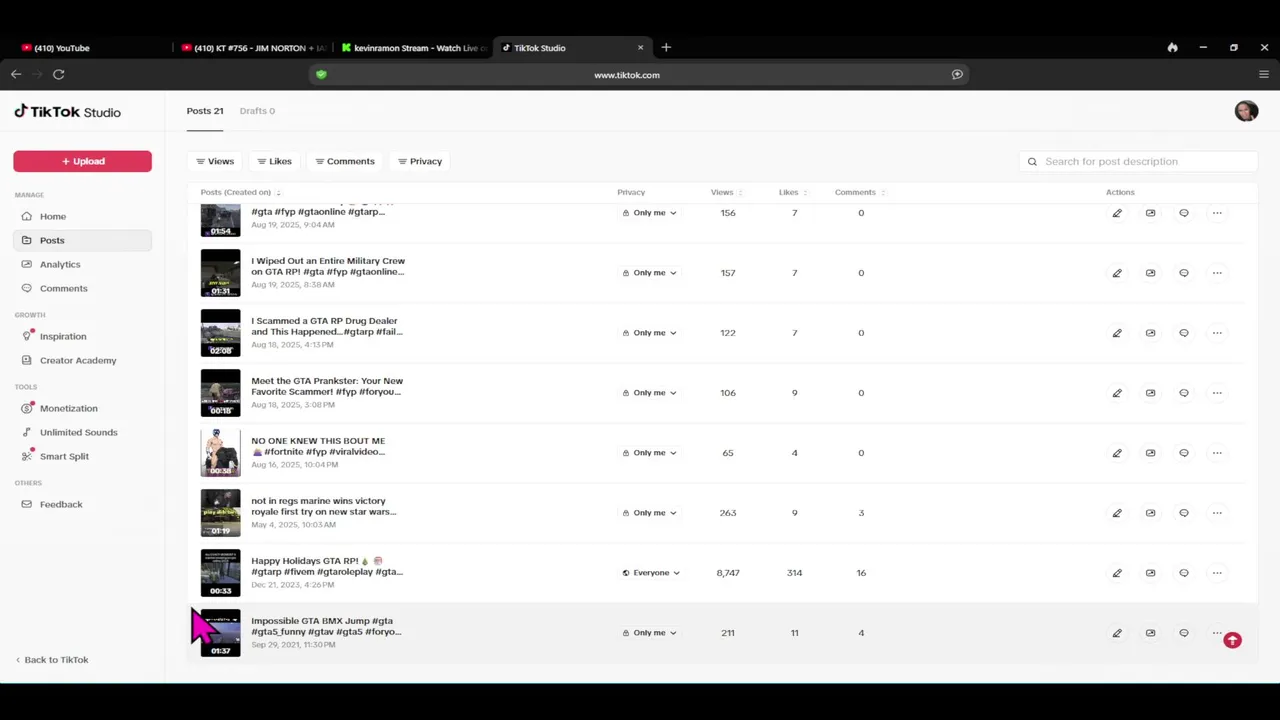Screen dimensions: 1280x720
Task: Open Unlimited Sounds in the sidebar
Action: pos(82,432)
